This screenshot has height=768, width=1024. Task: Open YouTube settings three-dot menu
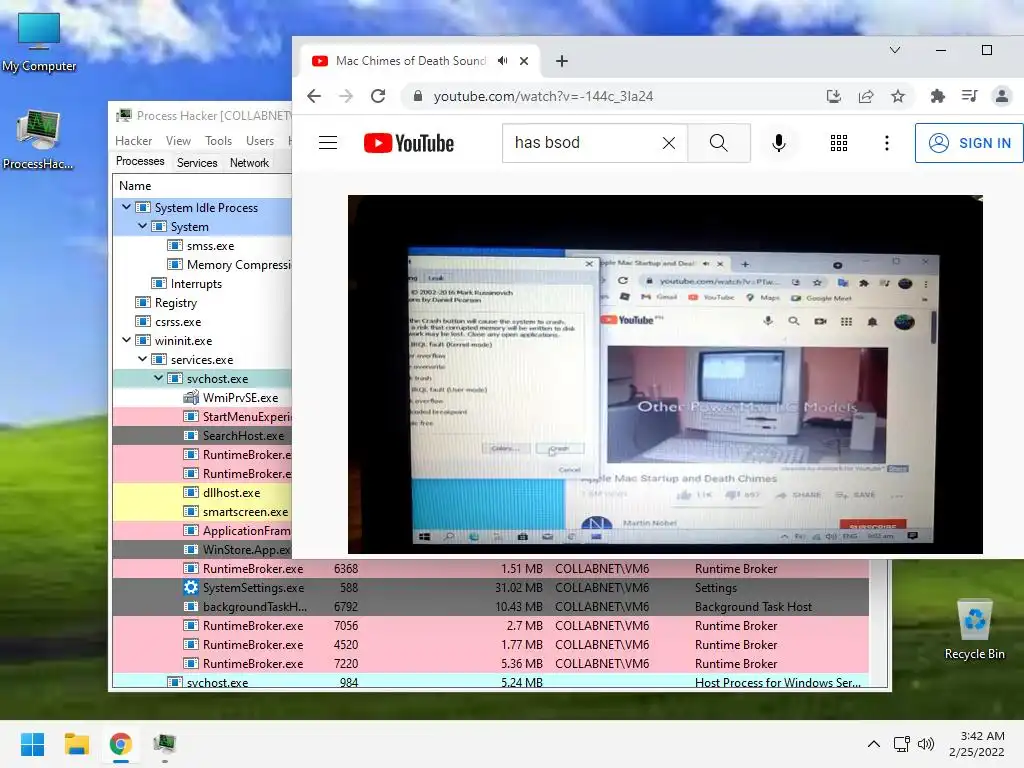point(886,143)
